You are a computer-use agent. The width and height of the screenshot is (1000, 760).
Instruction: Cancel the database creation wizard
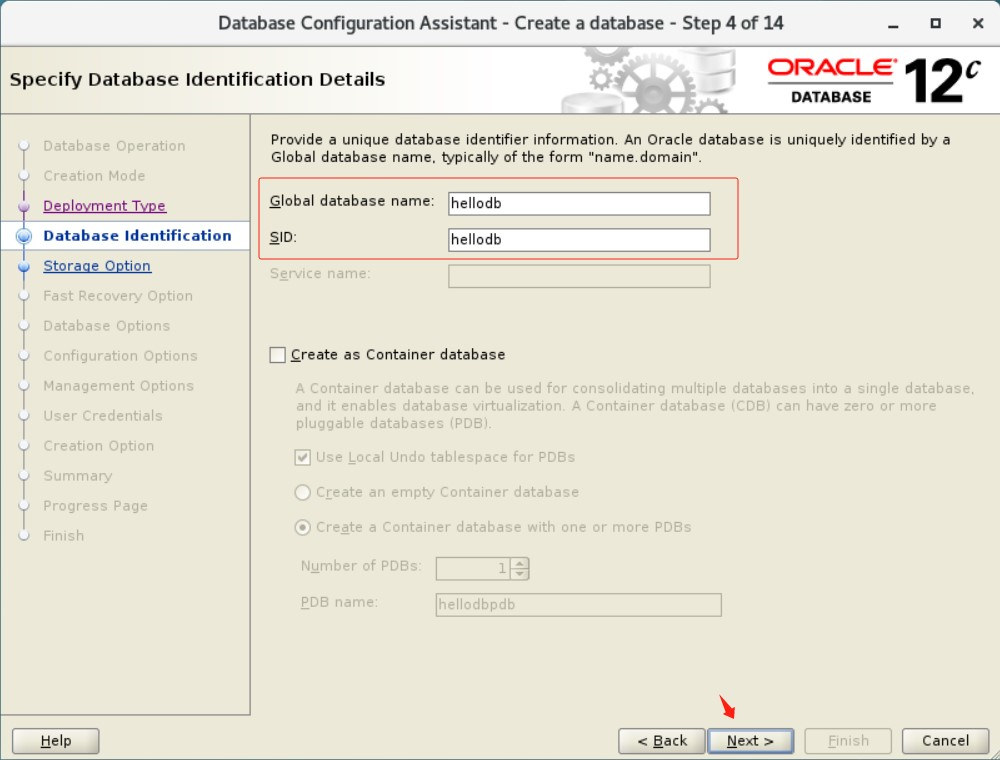(945, 741)
